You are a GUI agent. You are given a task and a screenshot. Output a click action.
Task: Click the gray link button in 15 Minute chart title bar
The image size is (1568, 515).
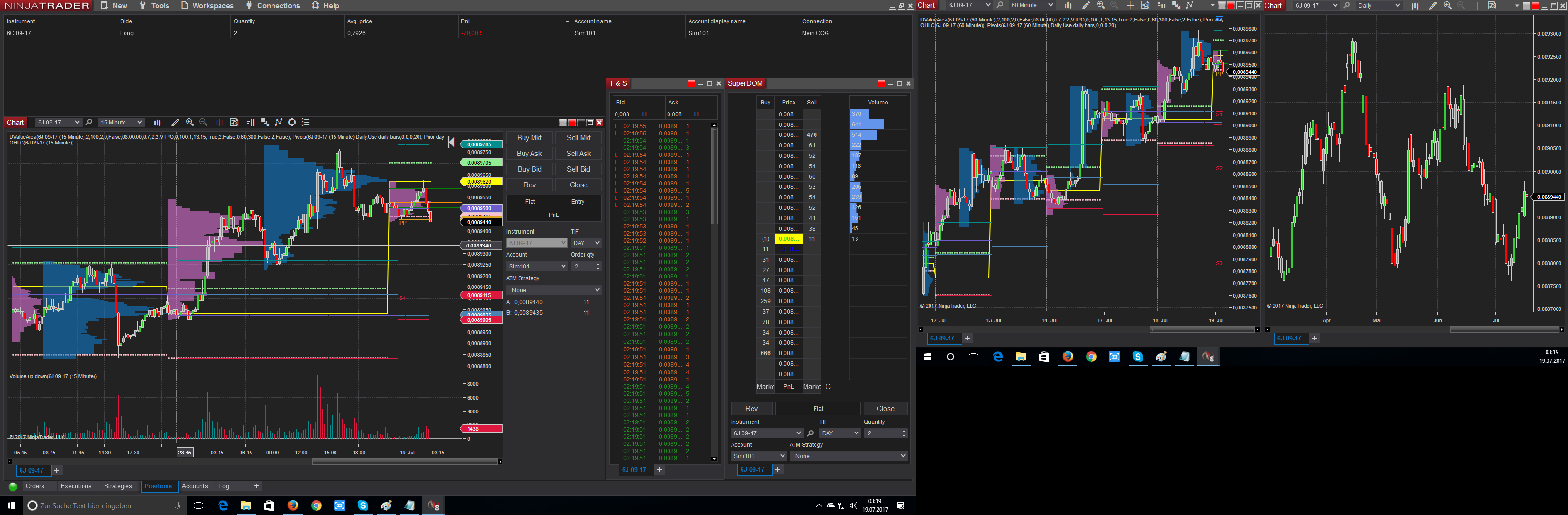[x=563, y=123]
